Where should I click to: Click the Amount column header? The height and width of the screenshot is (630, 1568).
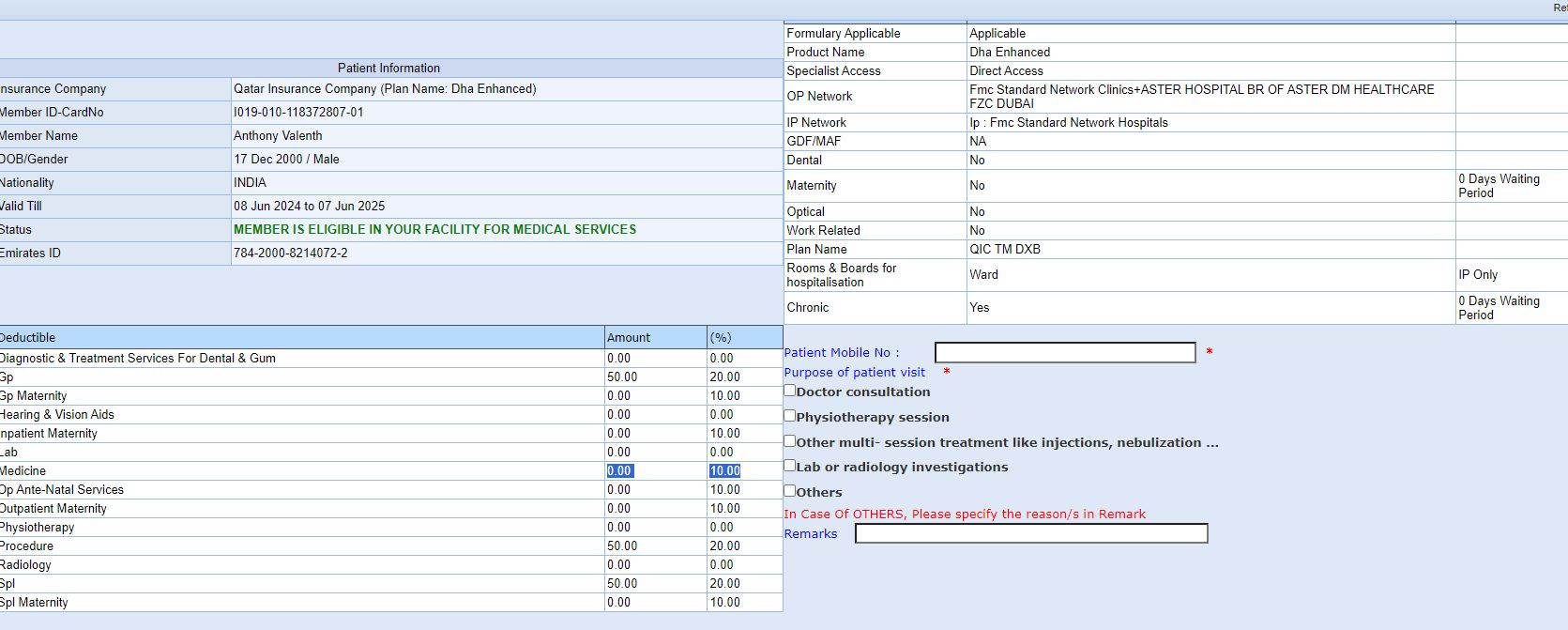click(x=629, y=338)
